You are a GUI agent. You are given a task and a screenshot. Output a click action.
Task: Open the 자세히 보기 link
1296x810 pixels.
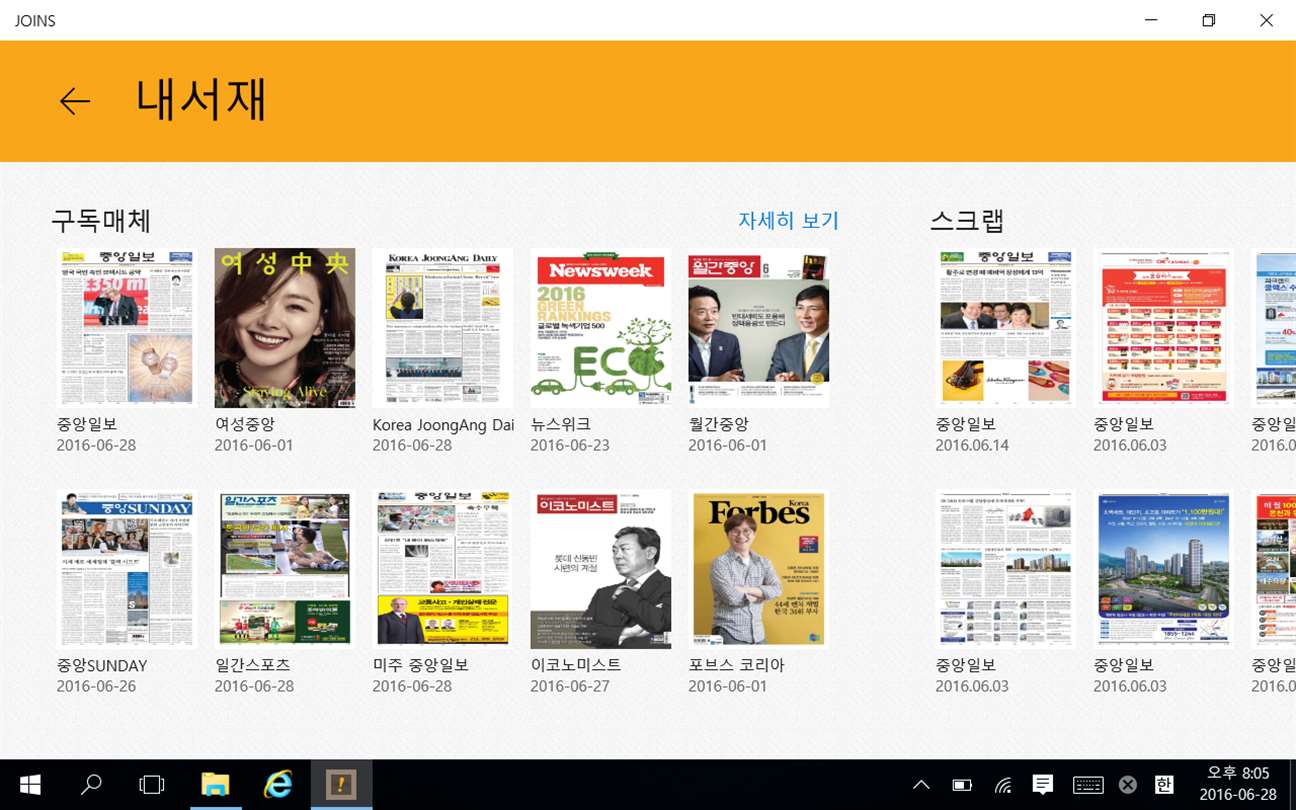[x=788, y=221]
